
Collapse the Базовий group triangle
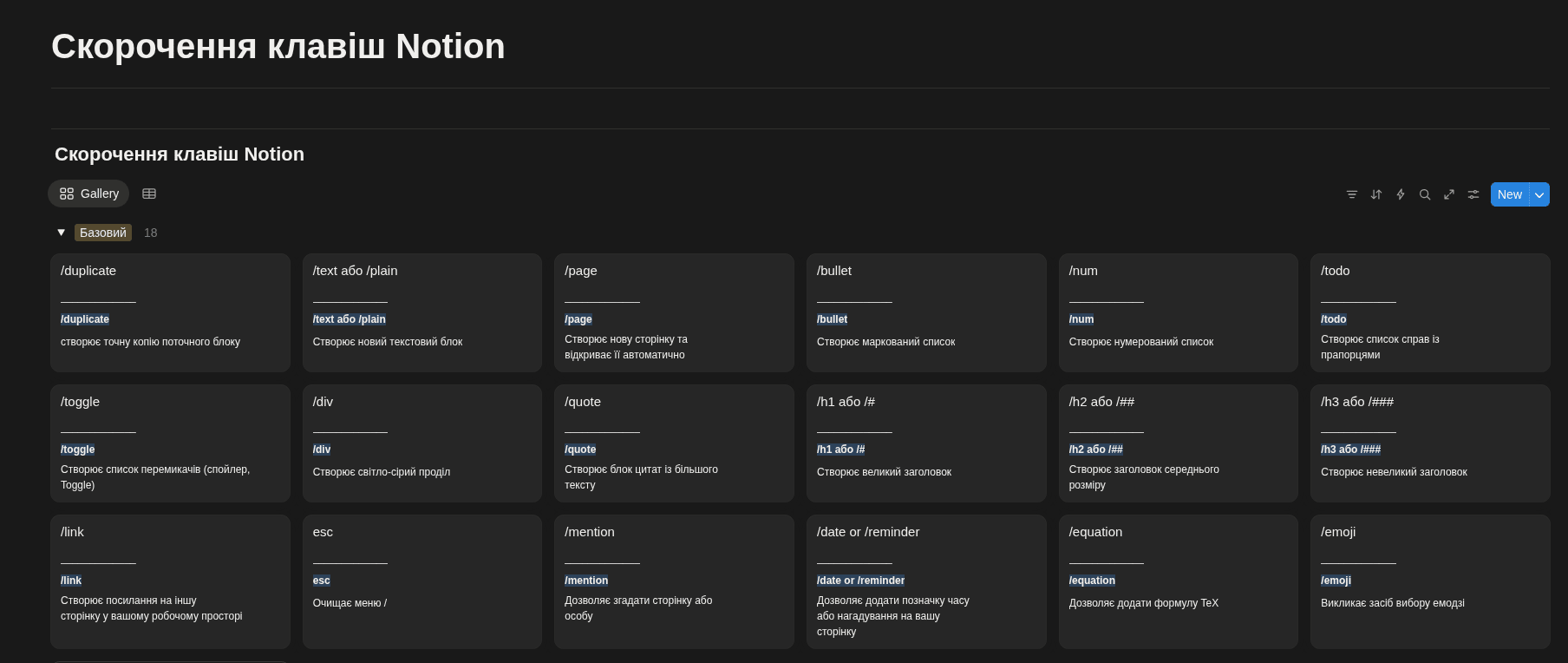[62, 233]
